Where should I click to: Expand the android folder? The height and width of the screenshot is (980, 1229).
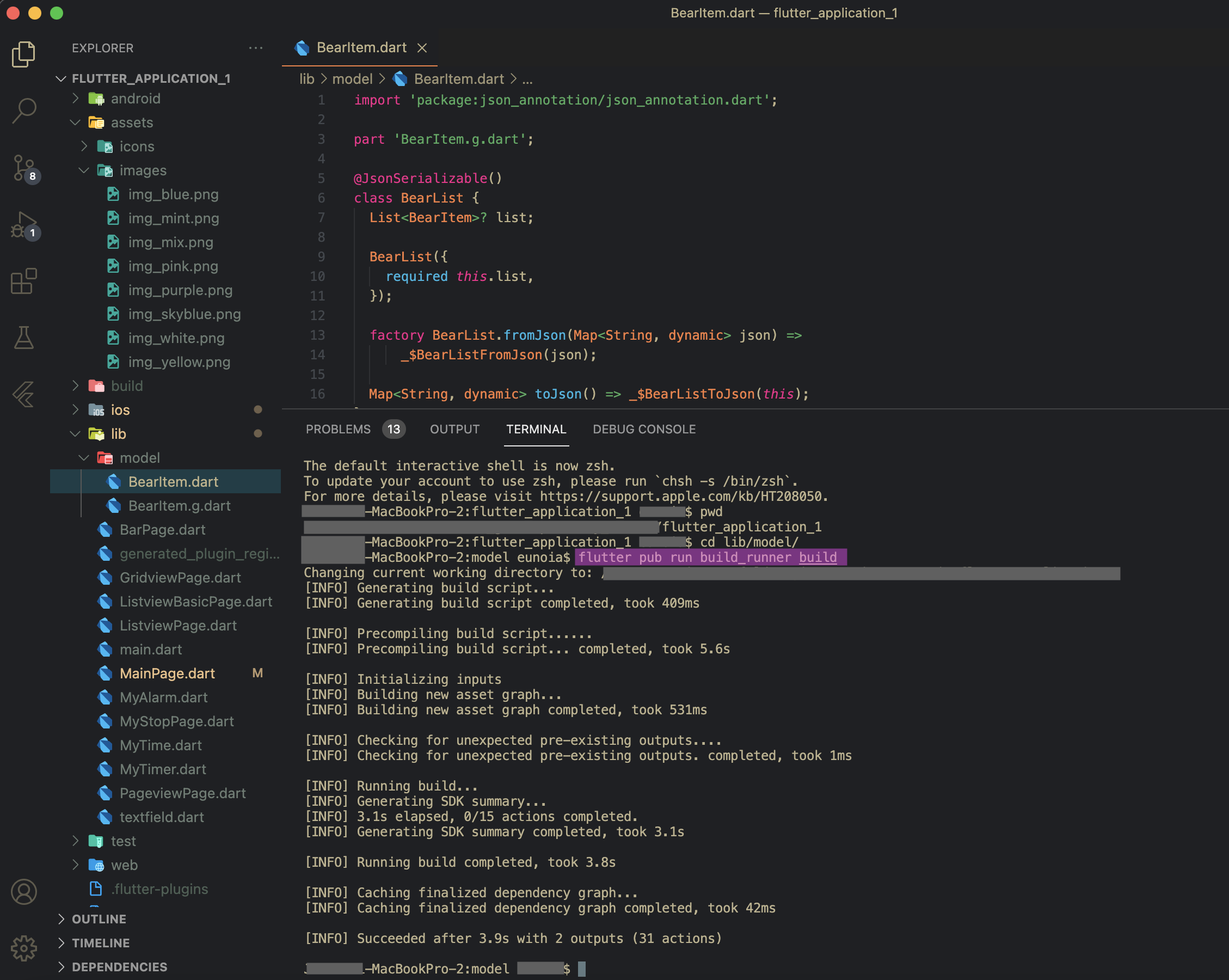tap(136, 99)
